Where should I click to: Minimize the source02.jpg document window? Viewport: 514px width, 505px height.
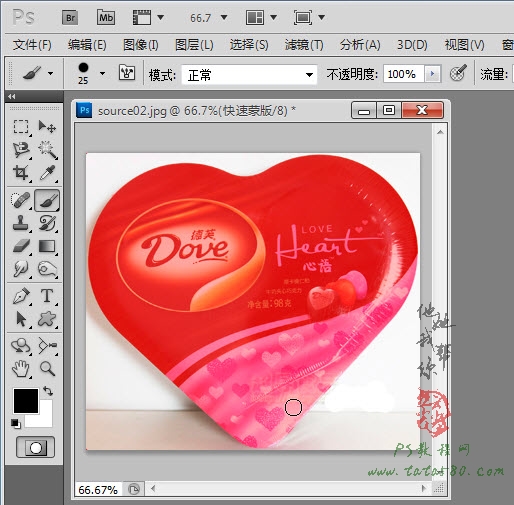coord(364,110)
